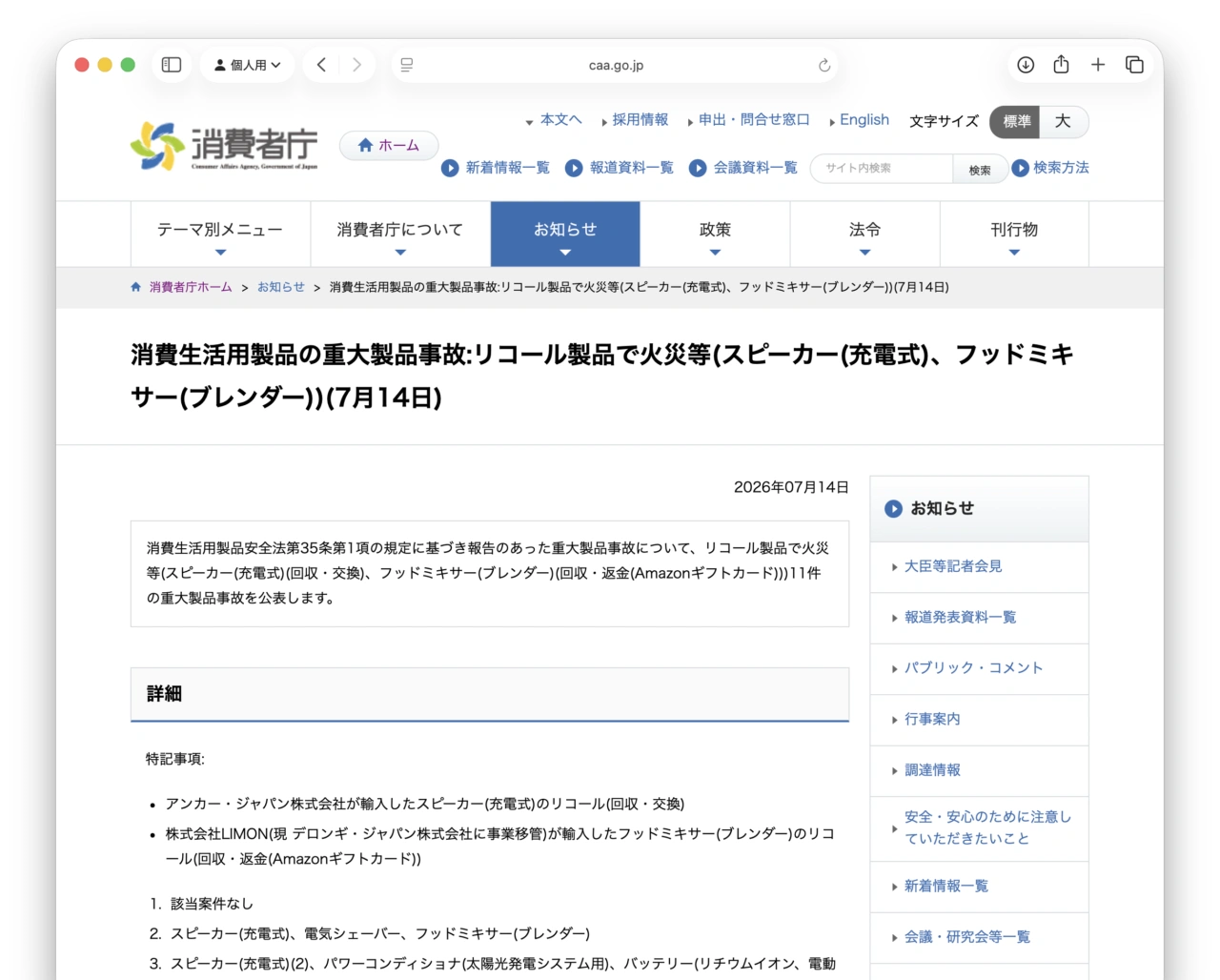Open 大臣等記者会見 in the sidebar
This screenshot has height=980, width=1220.
click(953, 566)
